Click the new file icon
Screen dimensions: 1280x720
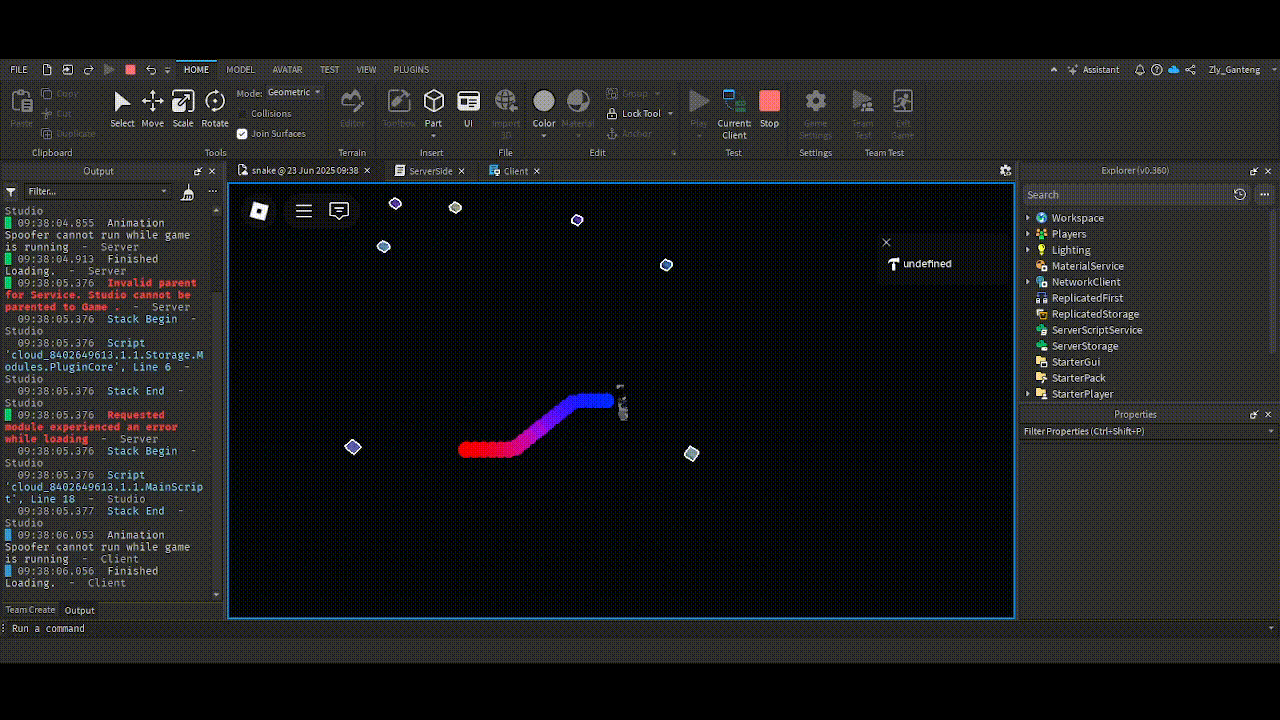click(x=47, y=70)
